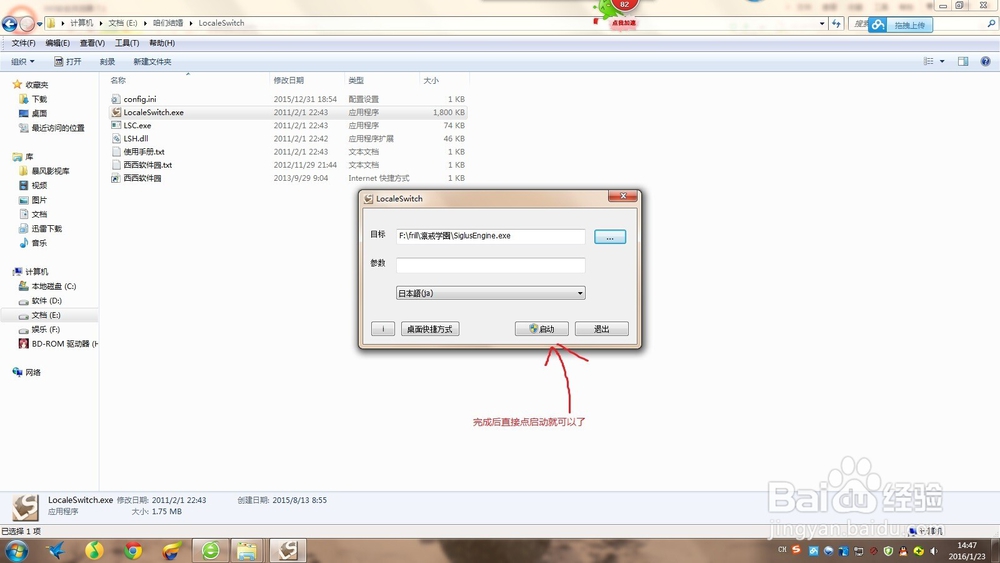The image size is (1000, 563).
Task: Open the green 360 browser taskbar icon
Action: tap(210, 550)
